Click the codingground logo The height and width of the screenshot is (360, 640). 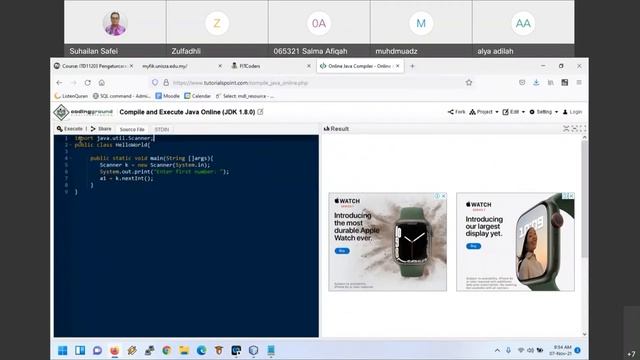[83, 112]
